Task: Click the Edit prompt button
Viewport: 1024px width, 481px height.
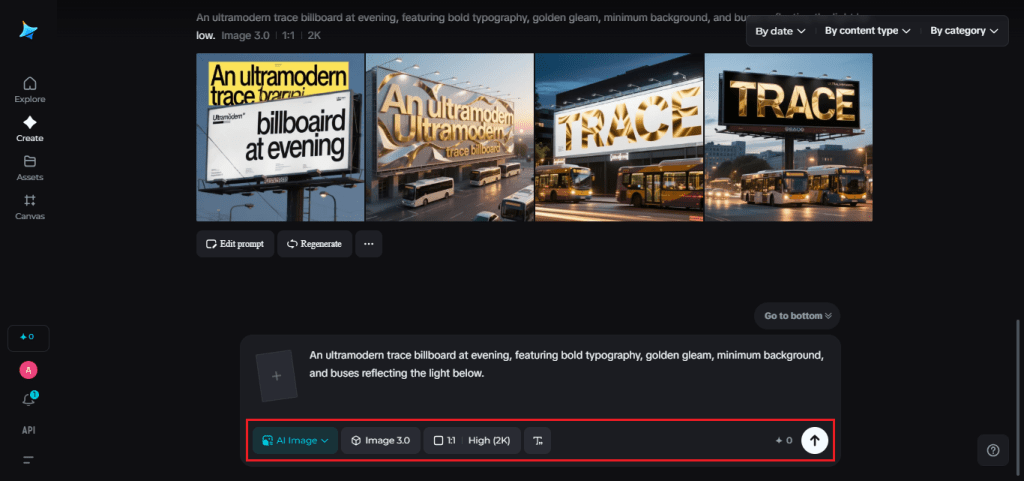Action: tap(235, 243)
